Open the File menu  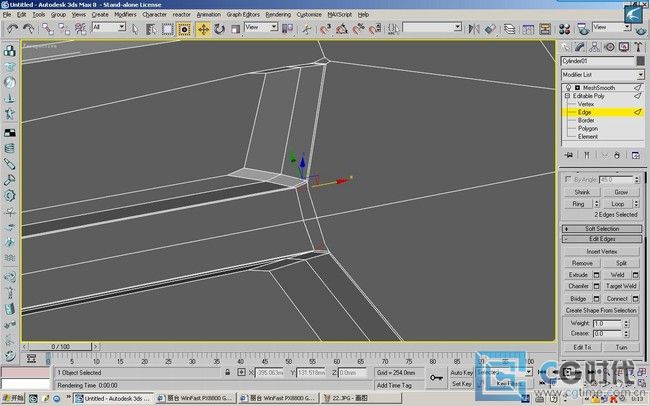click(7, 15)
